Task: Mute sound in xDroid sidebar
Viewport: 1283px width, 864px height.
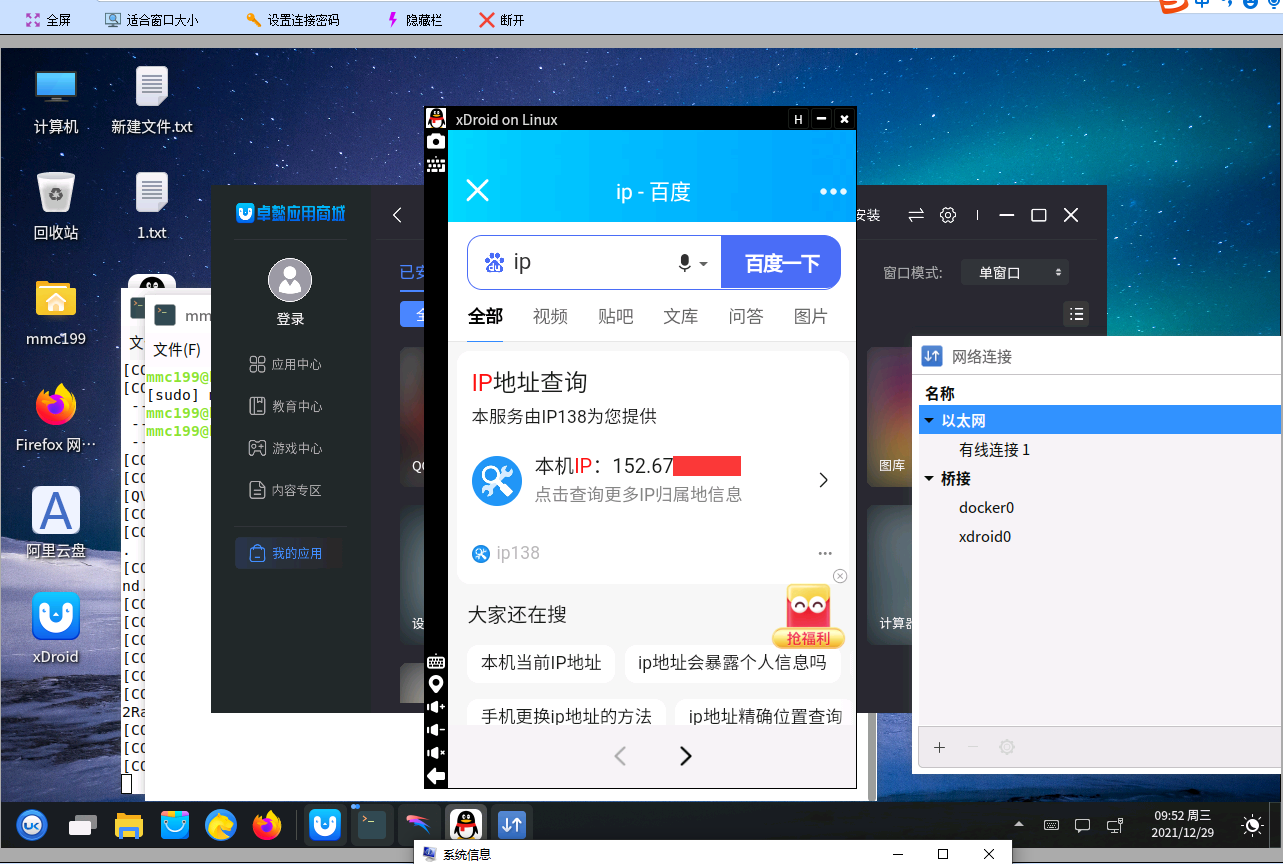Action: click(436, 753)
